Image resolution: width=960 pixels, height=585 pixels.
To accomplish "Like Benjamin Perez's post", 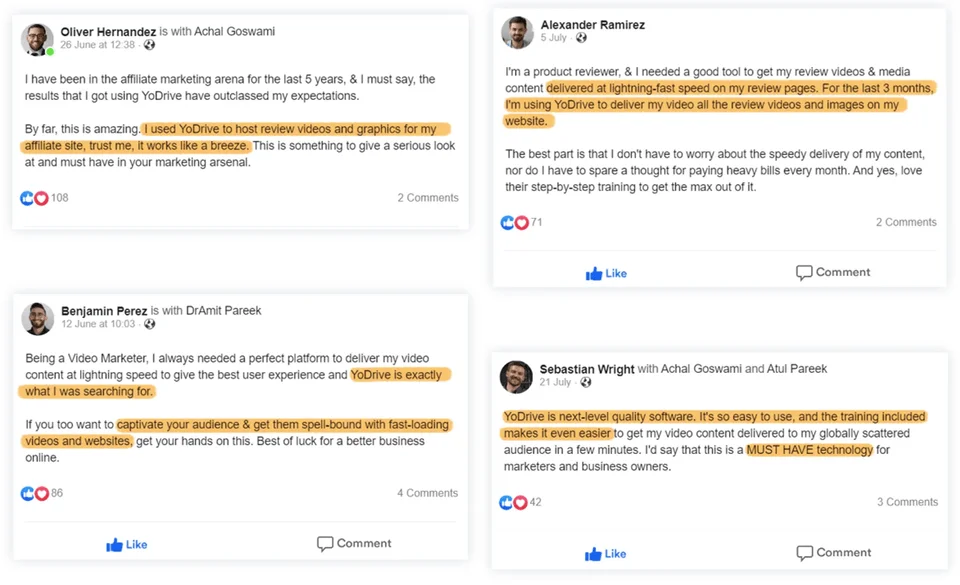I will point(127,544).
